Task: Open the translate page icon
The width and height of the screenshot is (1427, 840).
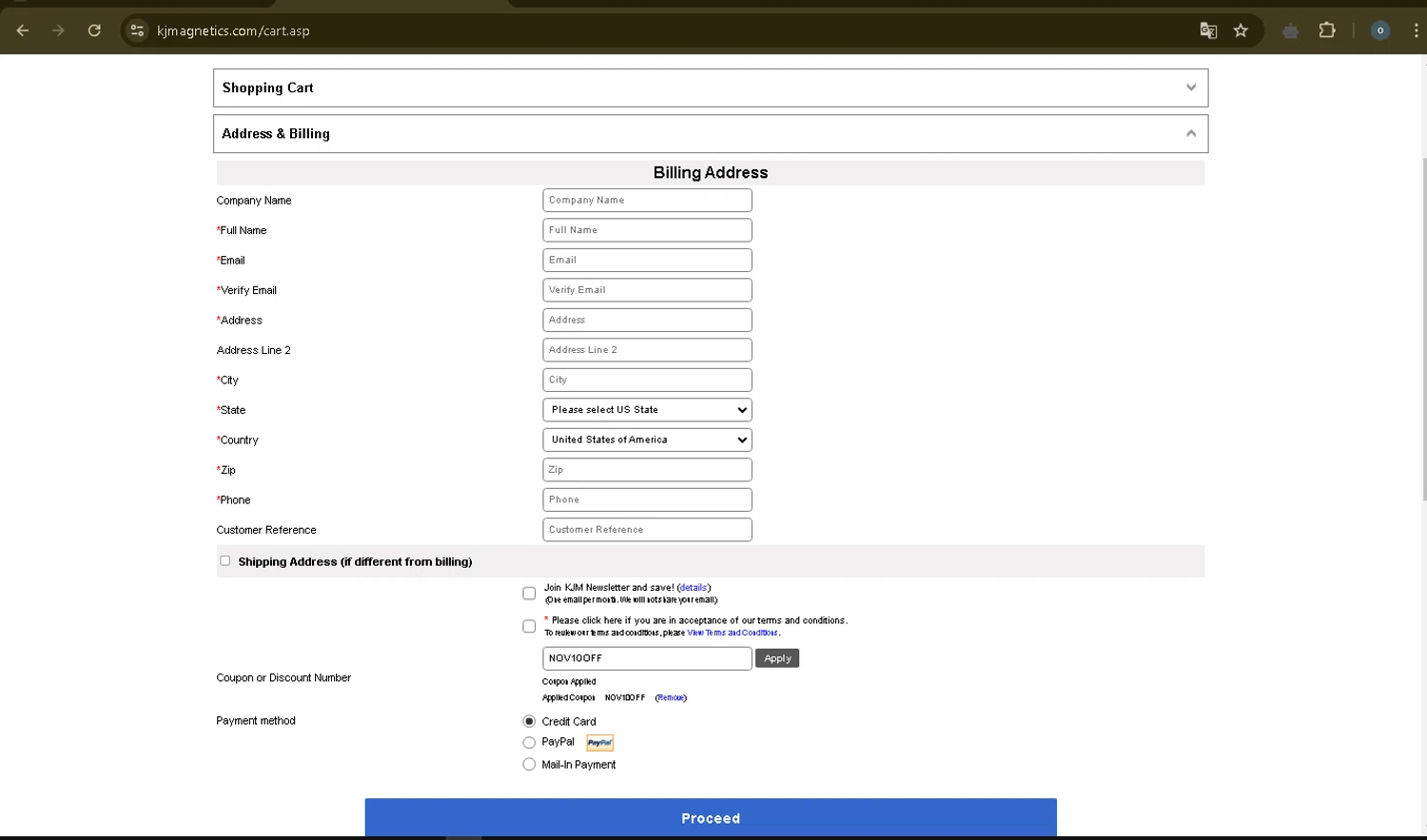Action: (1208, 30)
